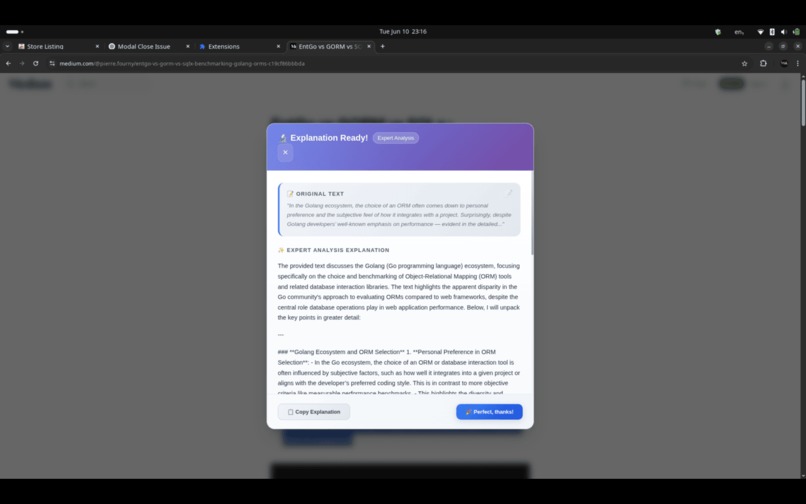This screenshot has width=806, height=504.
Task: Click the shield tray icon in top bar
Action: [718, 32]
